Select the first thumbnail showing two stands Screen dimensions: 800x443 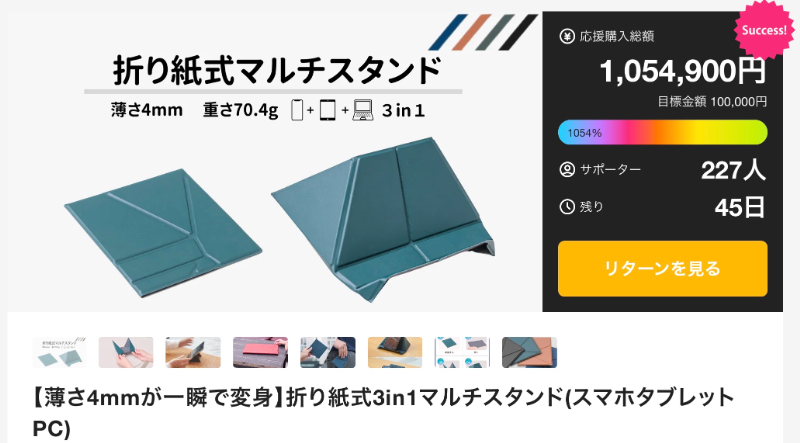tap(59, 352)
